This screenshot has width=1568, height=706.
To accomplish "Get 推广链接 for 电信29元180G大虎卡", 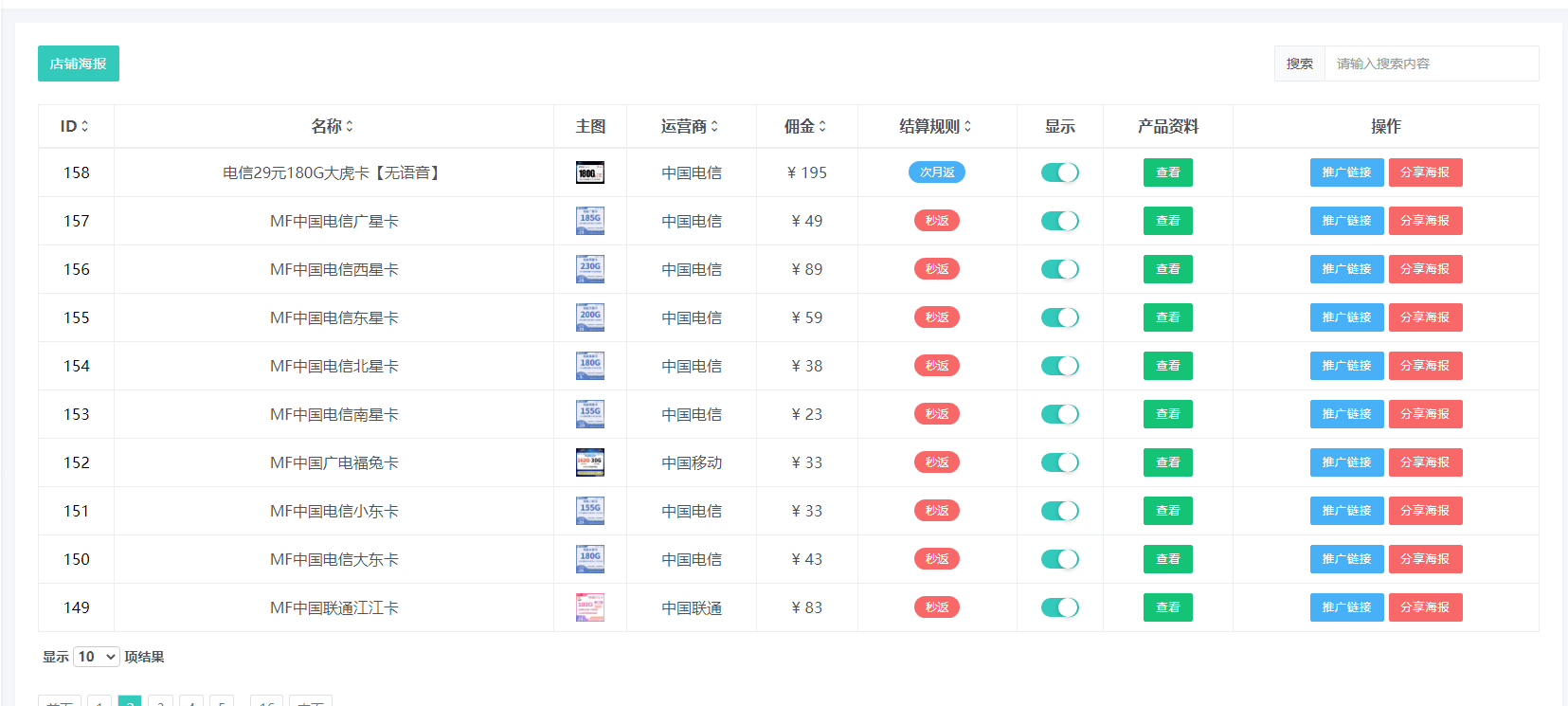I will pos(1347,172).
